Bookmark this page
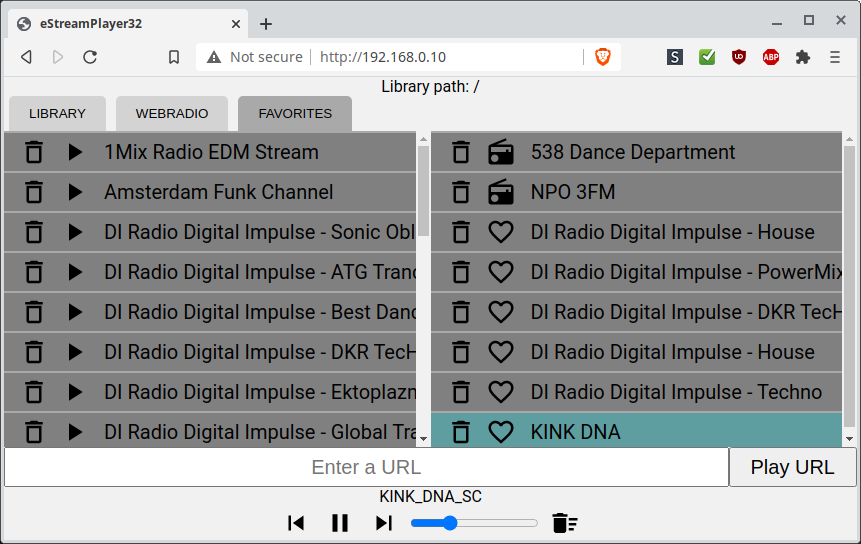Screen dimensions: 861x544 [x=174, y=57]
